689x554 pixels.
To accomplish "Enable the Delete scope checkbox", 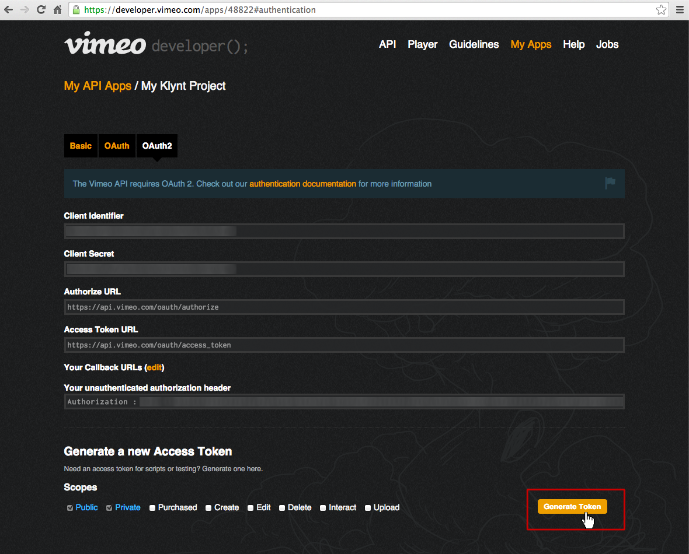I will point(282,508).
